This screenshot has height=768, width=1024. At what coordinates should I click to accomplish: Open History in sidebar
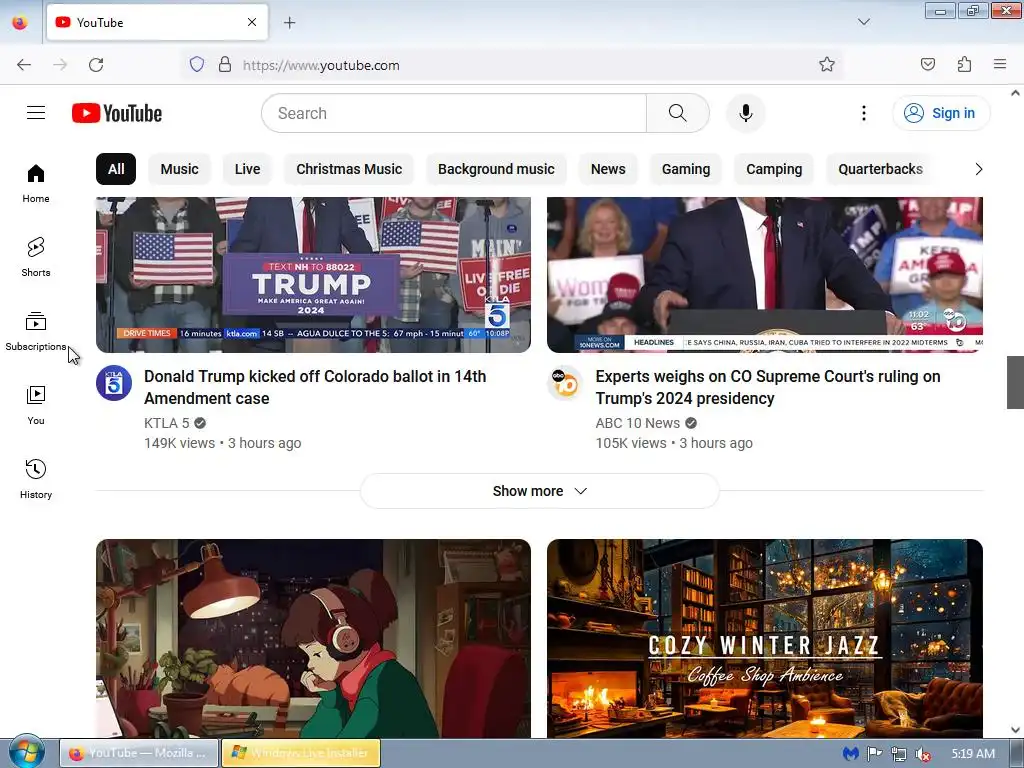coord(36,479)
